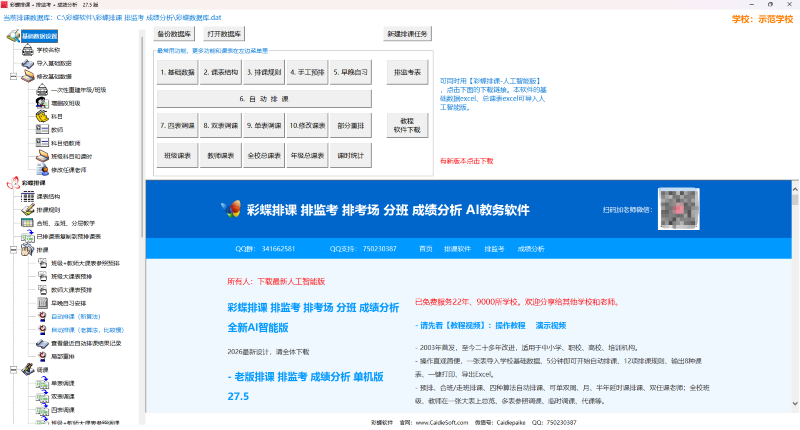Click the 彩蝶排课 butterfly icon in tree
This screenshot has width=800, height=430.
click(13, 183)
